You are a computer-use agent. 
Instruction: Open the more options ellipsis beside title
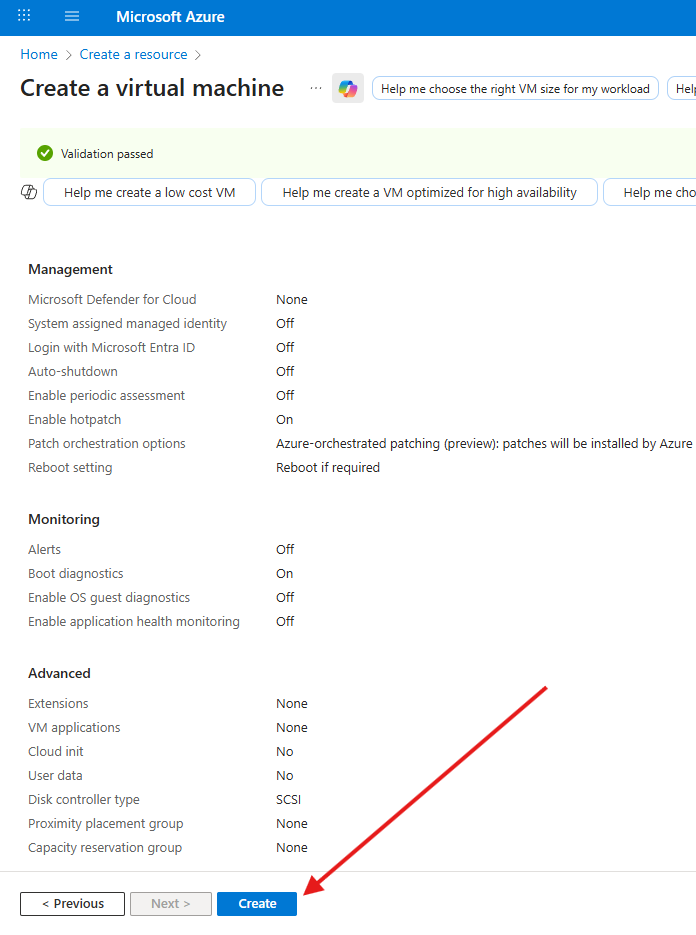tap(316, 88)
